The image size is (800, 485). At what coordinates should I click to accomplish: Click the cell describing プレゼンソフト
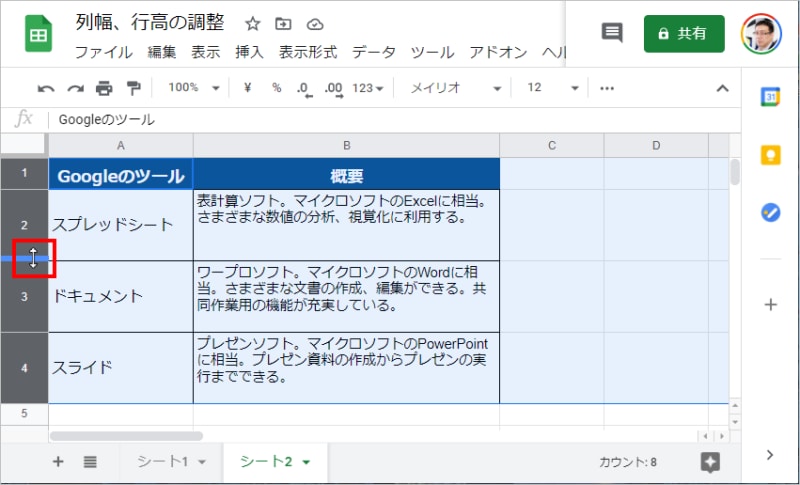tap(346, 368)
